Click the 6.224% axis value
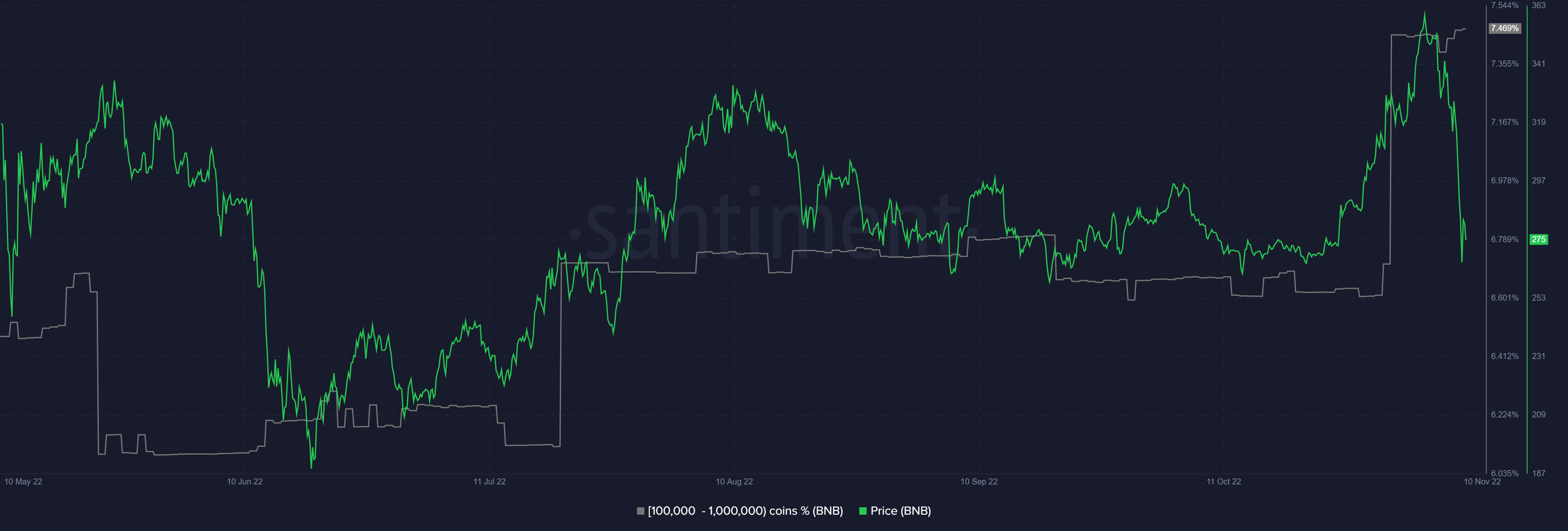1568x531 pixels. (x=1505, y=415)
